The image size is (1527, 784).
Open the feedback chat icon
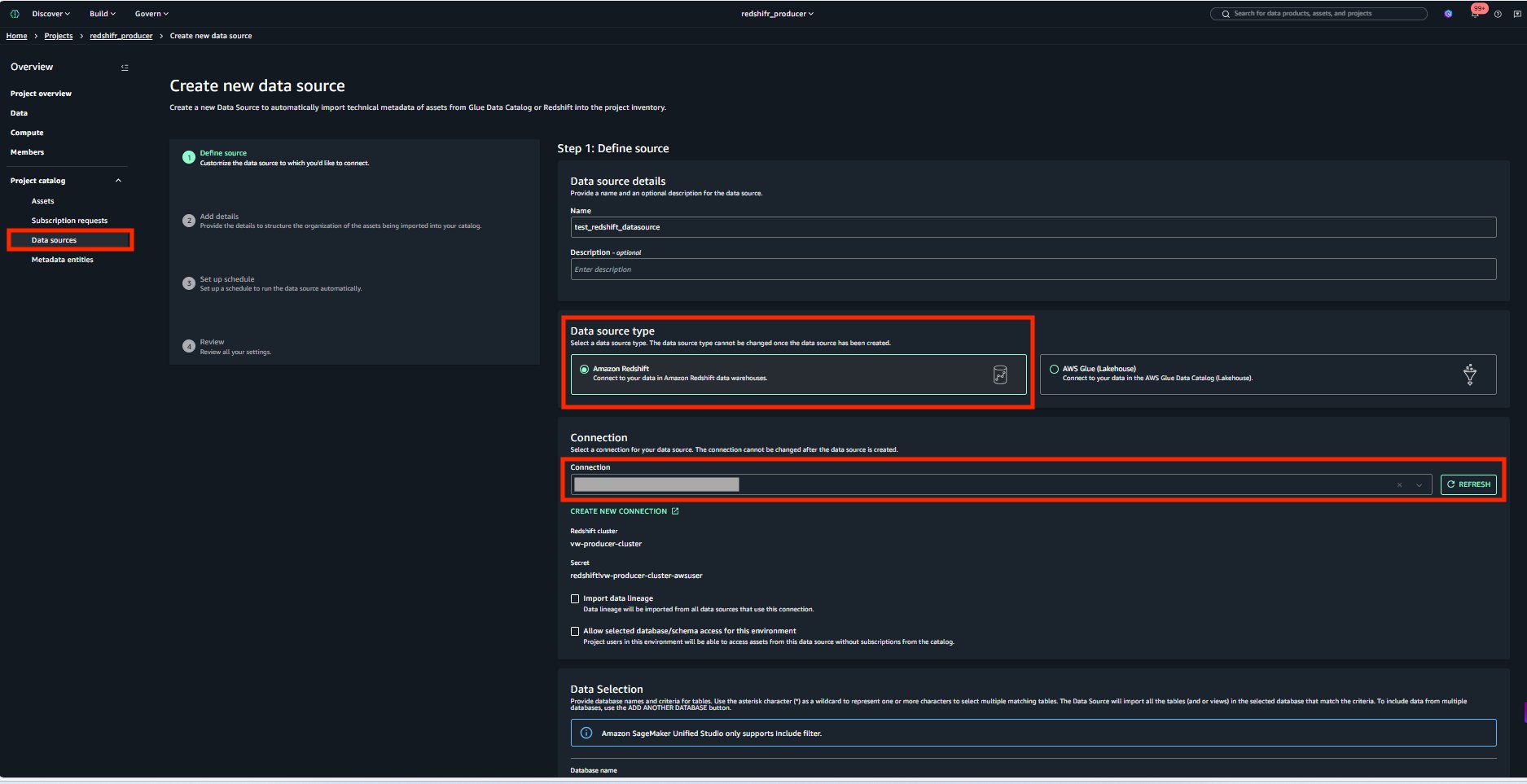(x=1517, y=14)
